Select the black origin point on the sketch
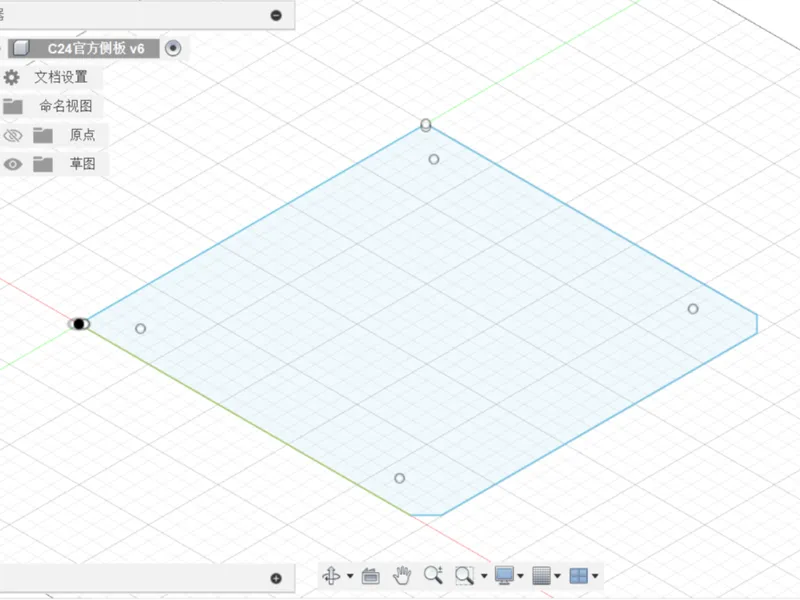 79,324
